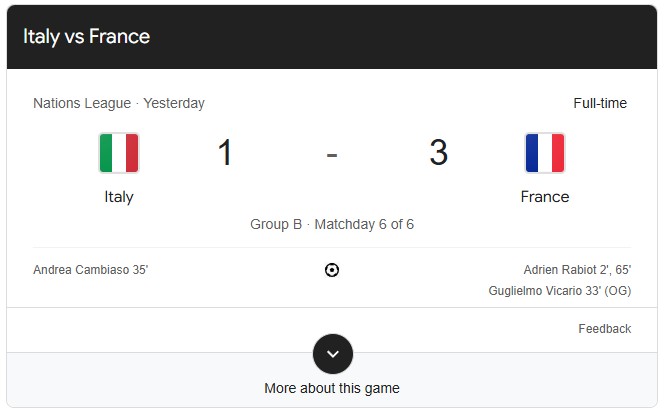Click Italy's score of 1
This screenshot has width=667, height=414.
(x=225, y=153)
